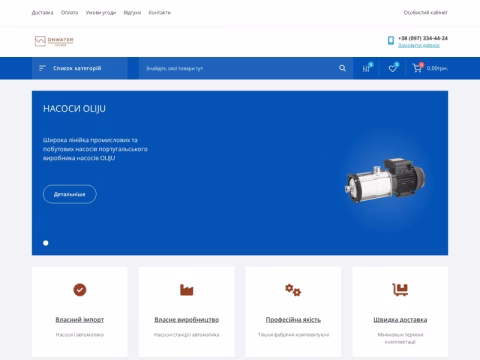
Task: Open the wishlist heart icon
Action: pyautogui.click(x=392, y=68)
